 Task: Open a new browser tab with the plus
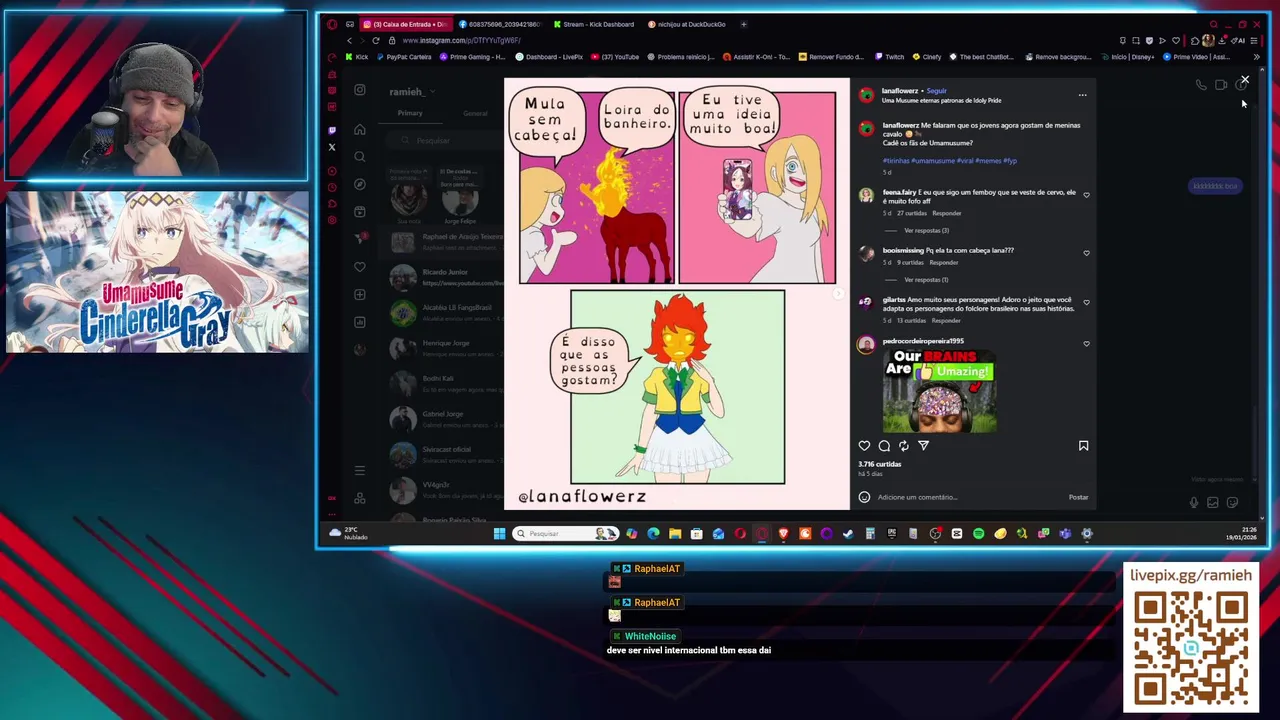point(743,24)
